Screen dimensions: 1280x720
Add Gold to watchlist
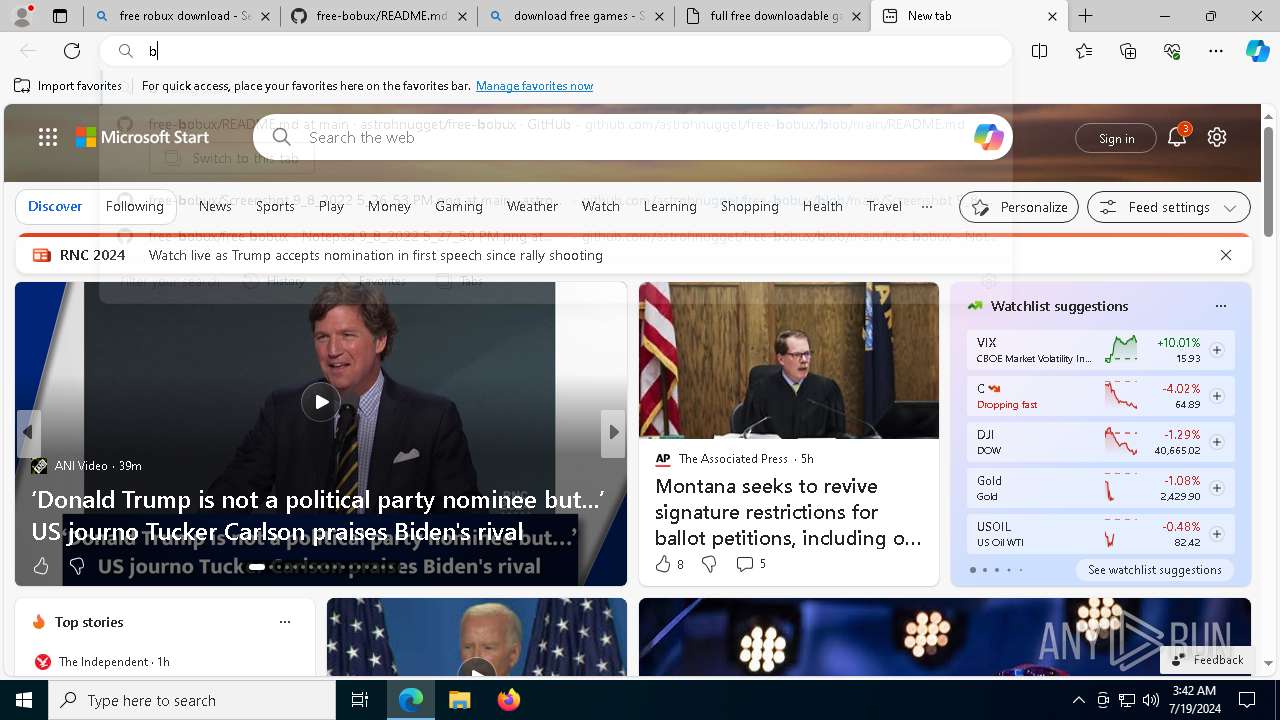pyautogui.click(x=1216, y=488)
